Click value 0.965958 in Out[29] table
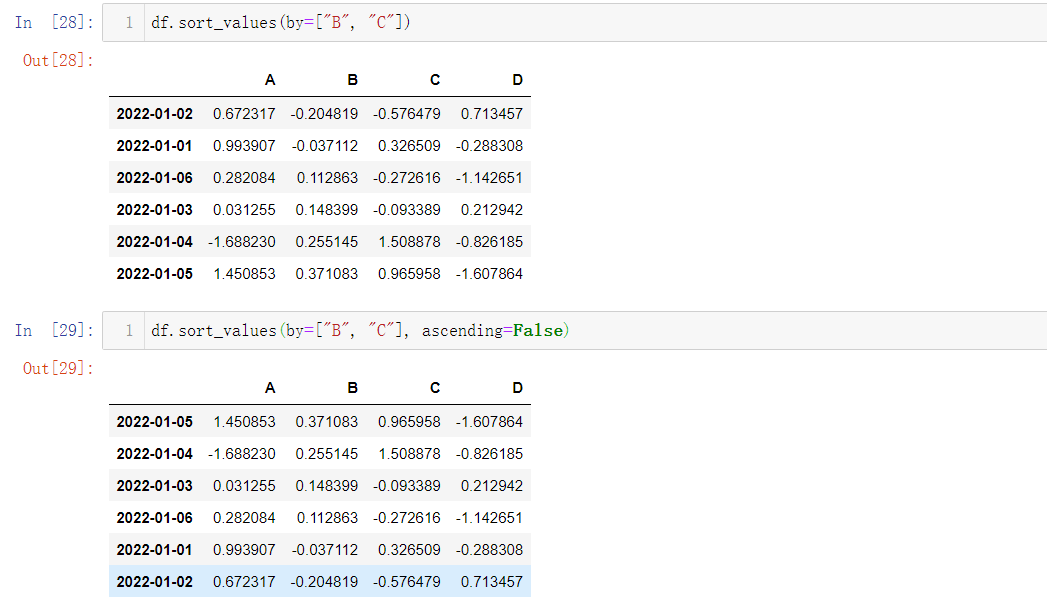This screenshot has width=1047, height=601. [409, 422]
